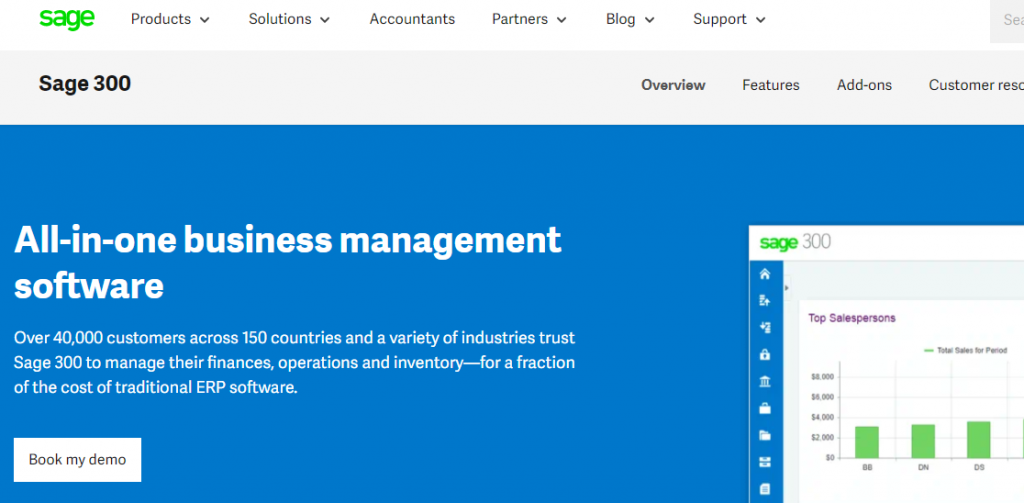
Task: Switch to the Features tab
Action: coord(771,85)
